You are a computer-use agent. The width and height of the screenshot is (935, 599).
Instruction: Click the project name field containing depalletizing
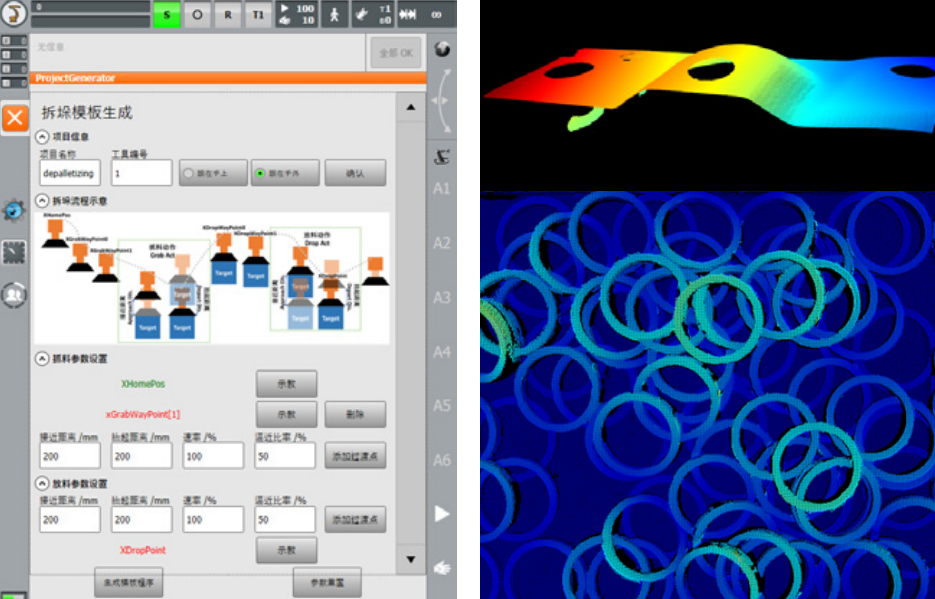click(x=70, y=173)
